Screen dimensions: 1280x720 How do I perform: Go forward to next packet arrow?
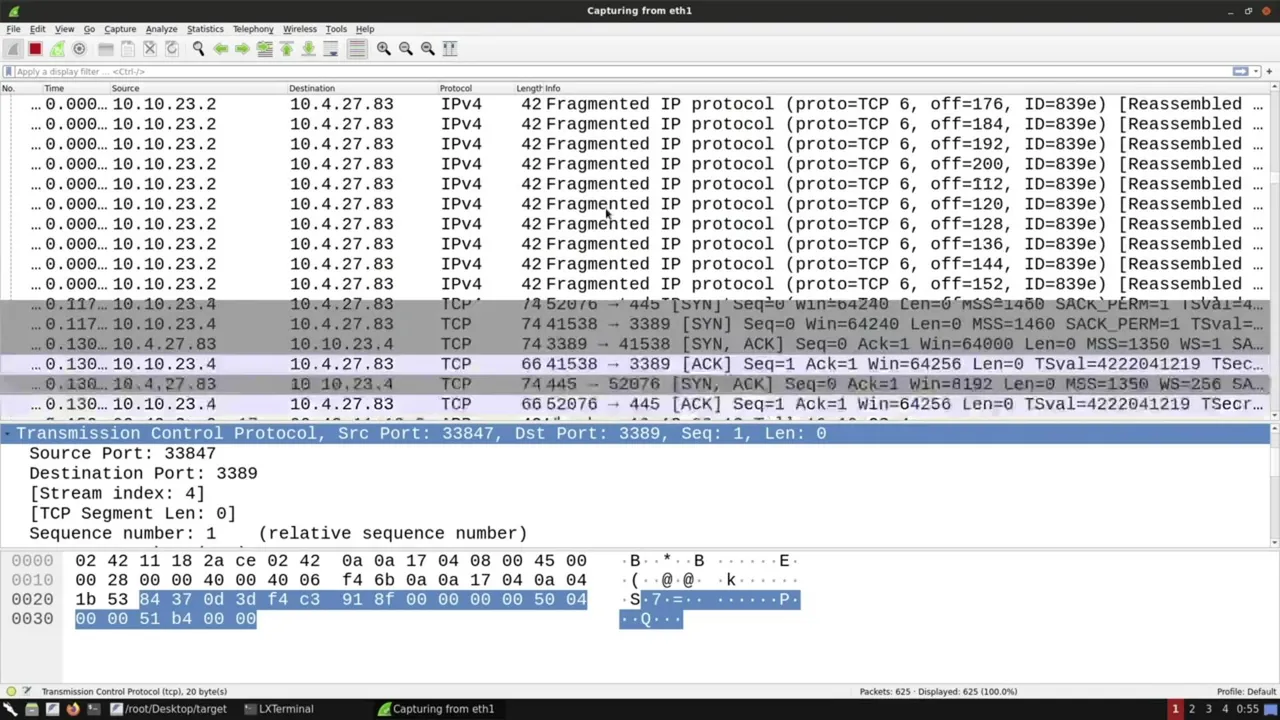coord(242,48)
